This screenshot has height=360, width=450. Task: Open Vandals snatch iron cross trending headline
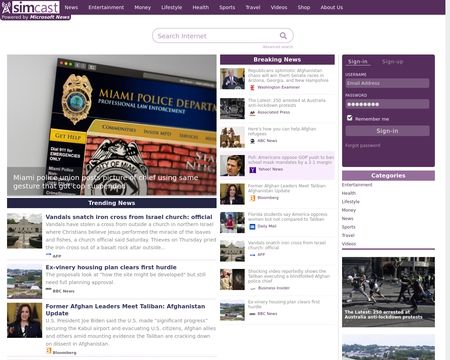(129, 217)
